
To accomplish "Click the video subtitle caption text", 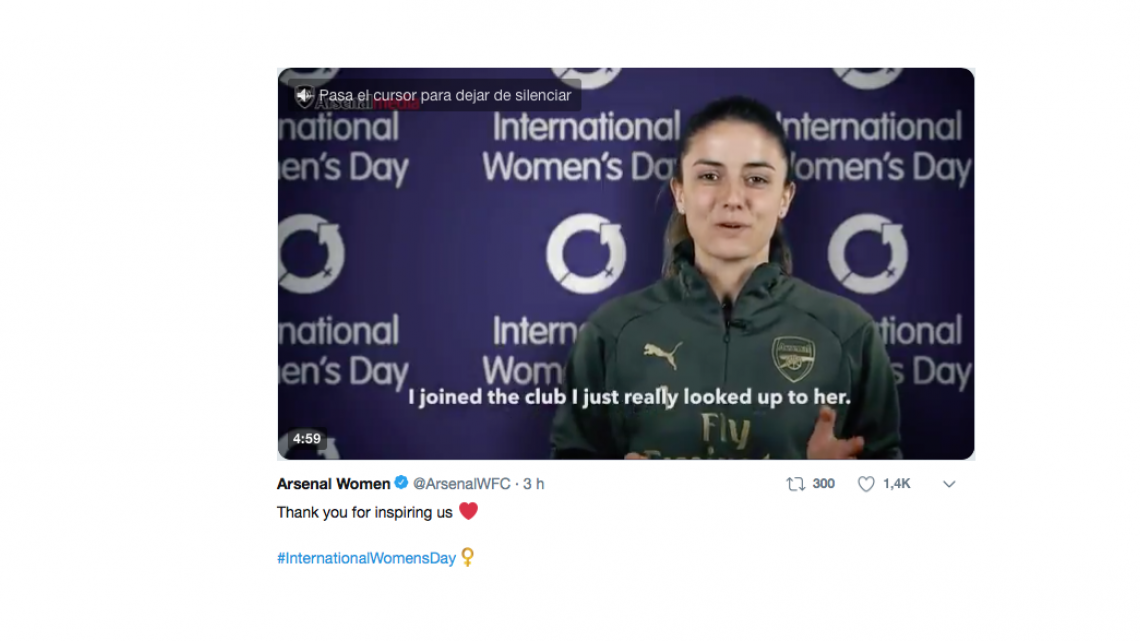I will (x=629, y=397).
